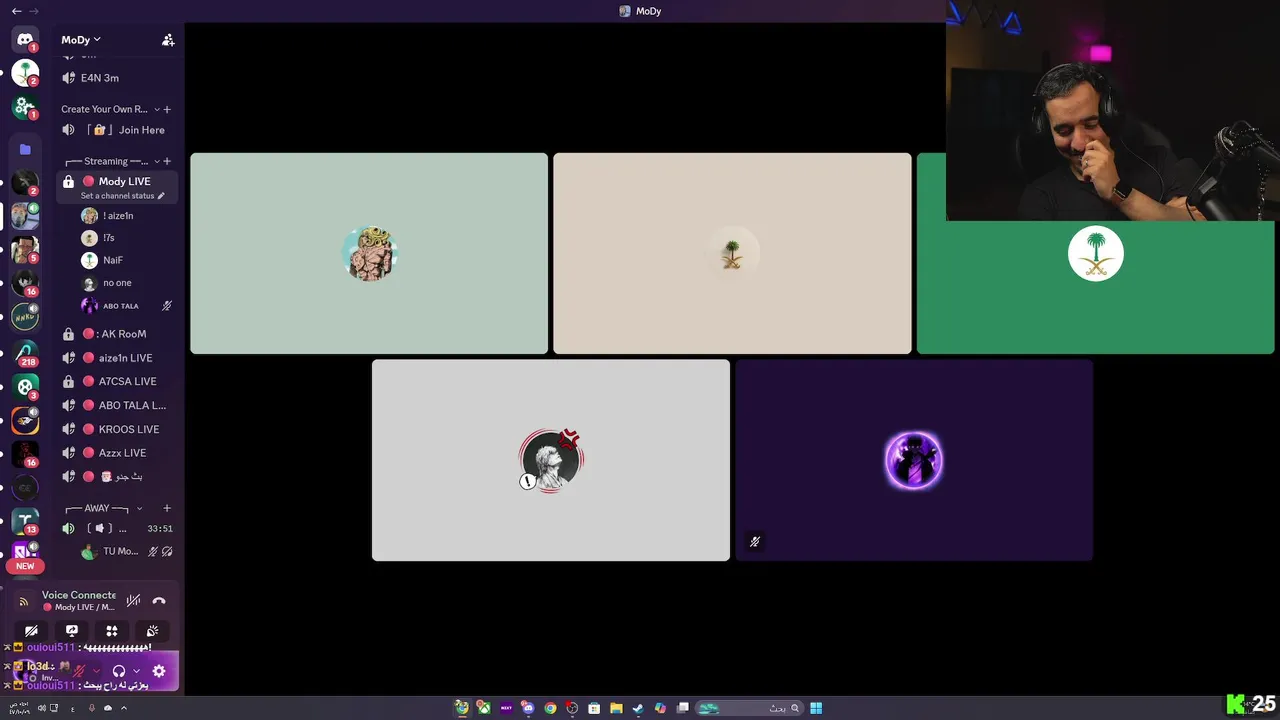
Task: Select the film reel server icon with badge 3
Action: pos(25,386)
